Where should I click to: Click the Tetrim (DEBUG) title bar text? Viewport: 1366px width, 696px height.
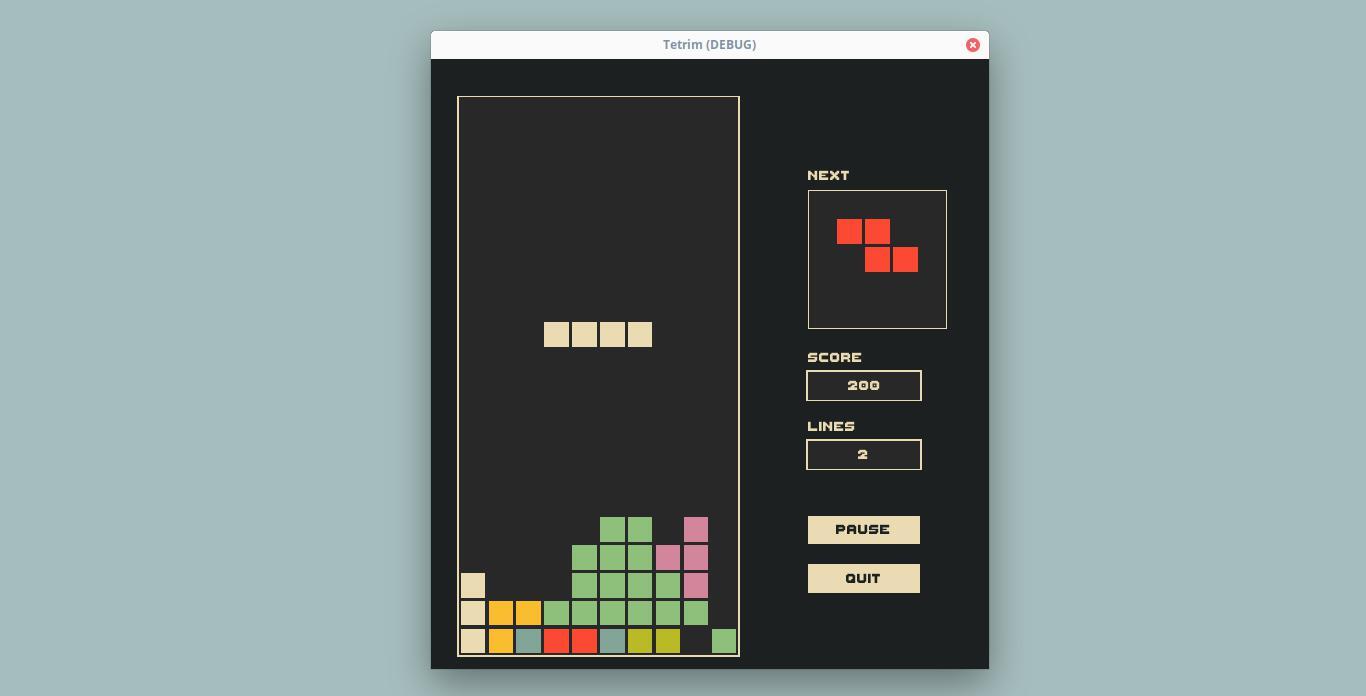point(709,45)
